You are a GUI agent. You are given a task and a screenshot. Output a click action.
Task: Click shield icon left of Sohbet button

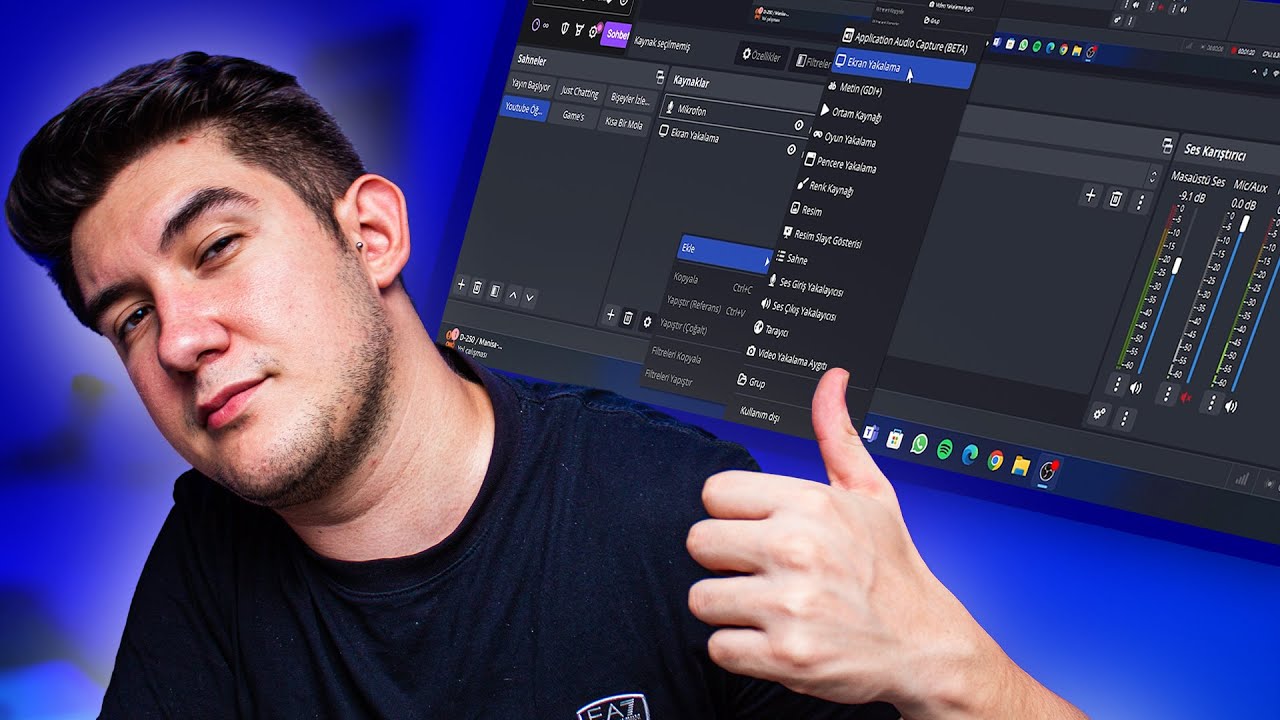[x=565, y=29]
